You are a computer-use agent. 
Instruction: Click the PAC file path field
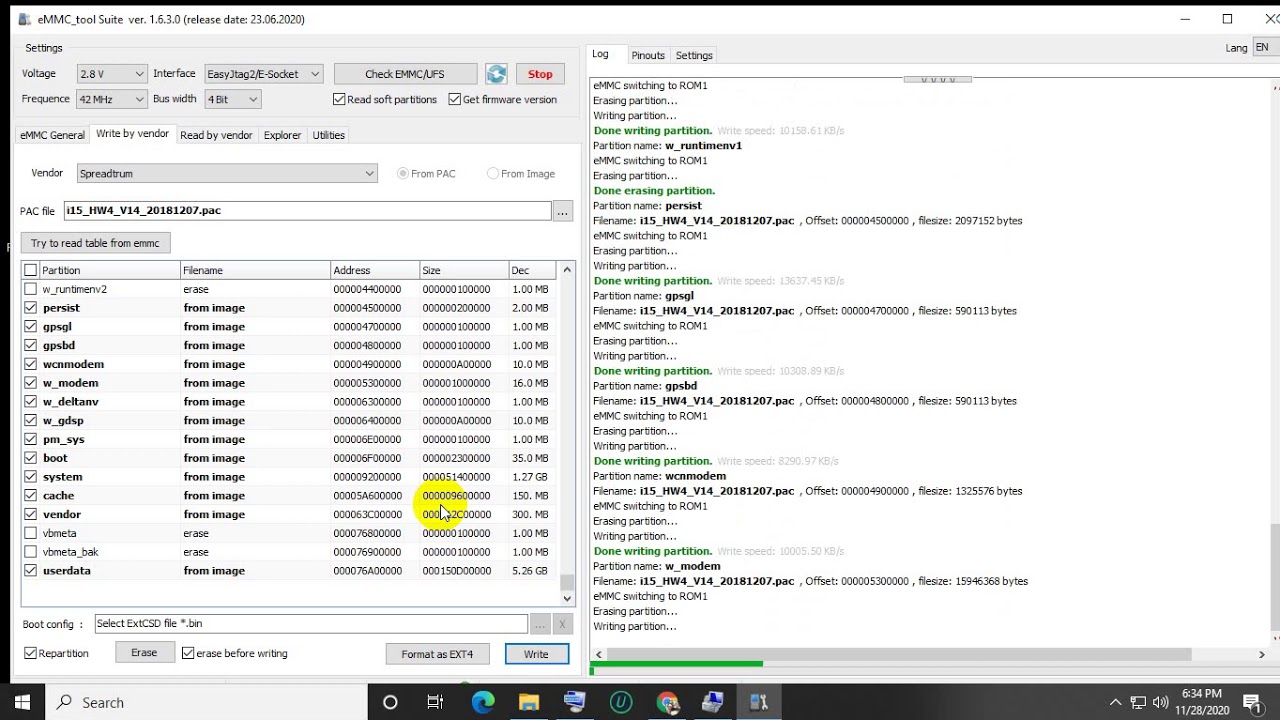[x=307, y=211]
